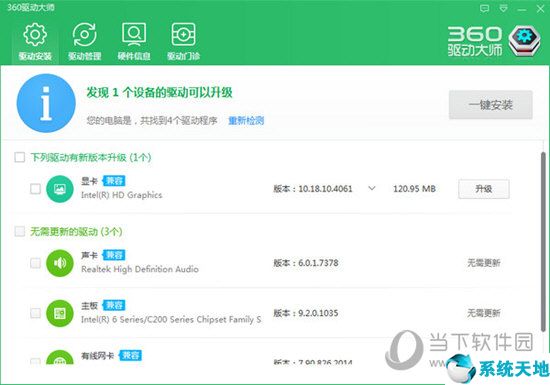This screenshot has width=550, height=385.
Task: Click the driver list vertical scrollbar
Action: click(543, 242)
